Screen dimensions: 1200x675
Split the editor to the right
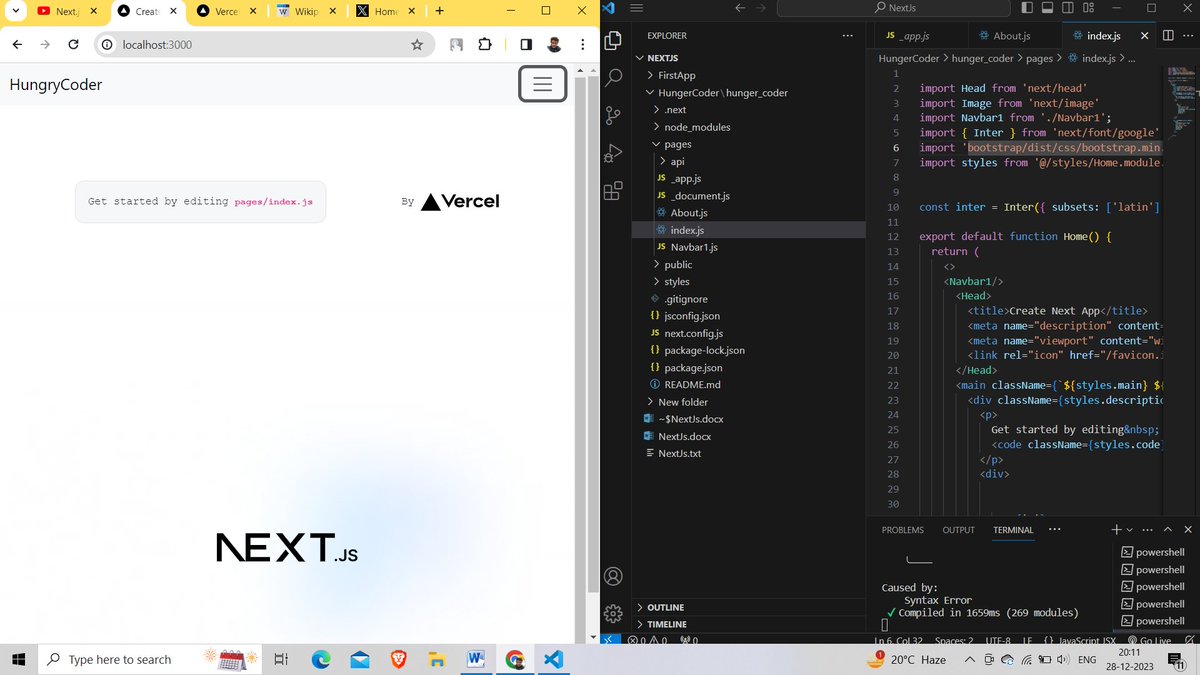[x=1168, y=35]
